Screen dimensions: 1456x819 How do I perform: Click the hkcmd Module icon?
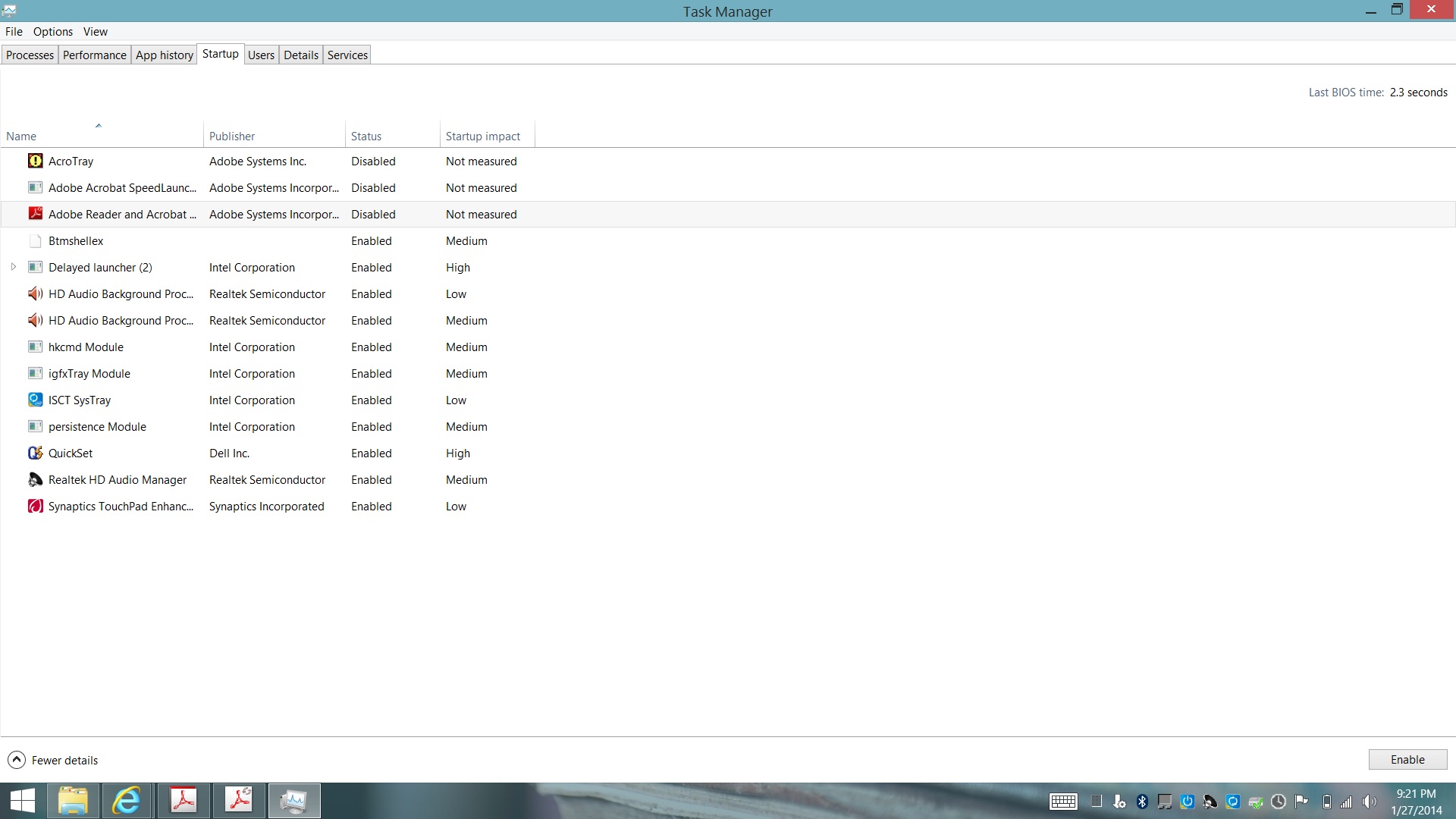click(35, 347)
